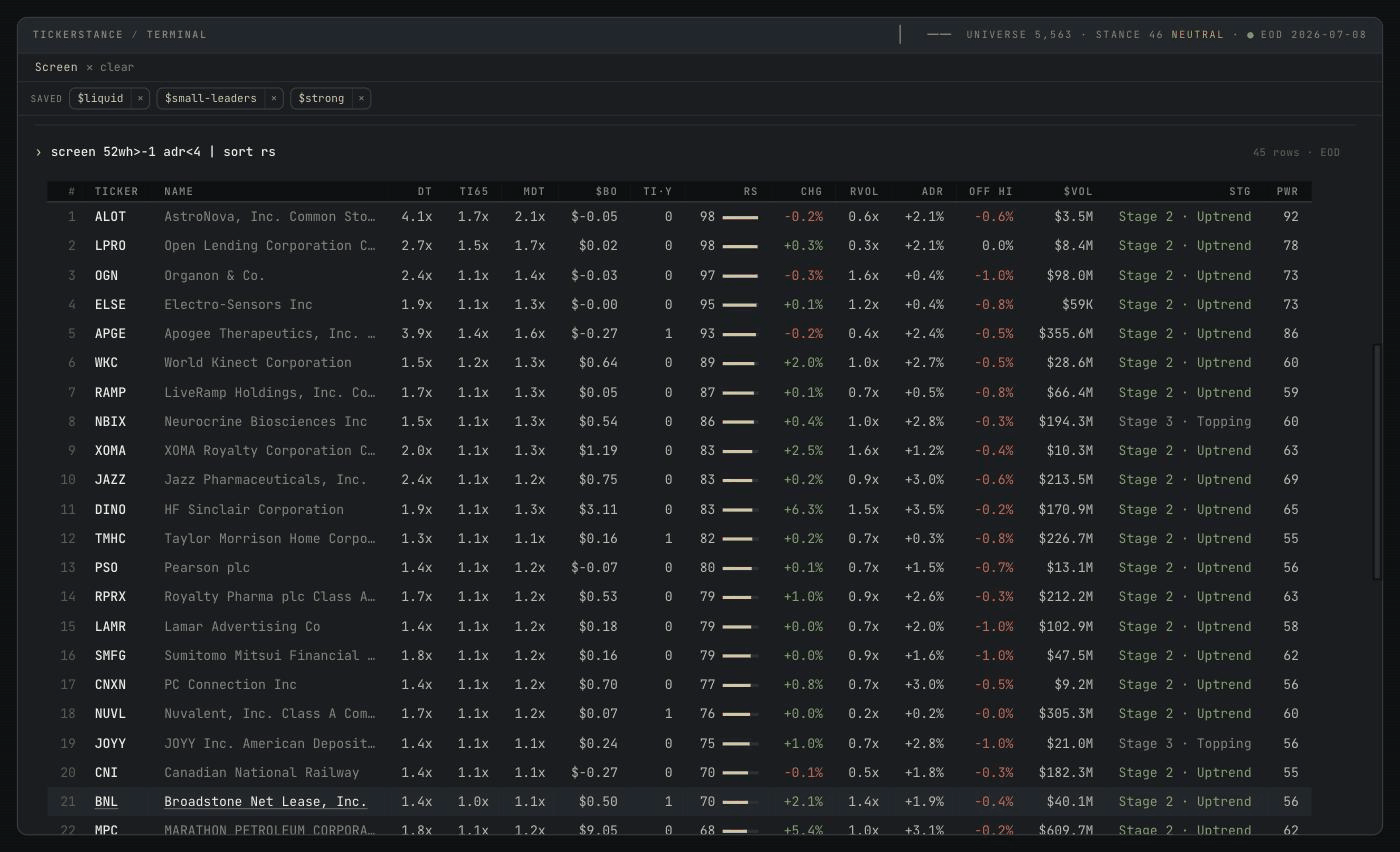Select the OGN ticker symbol
1400x852 pixels.
tap(106, 275)
